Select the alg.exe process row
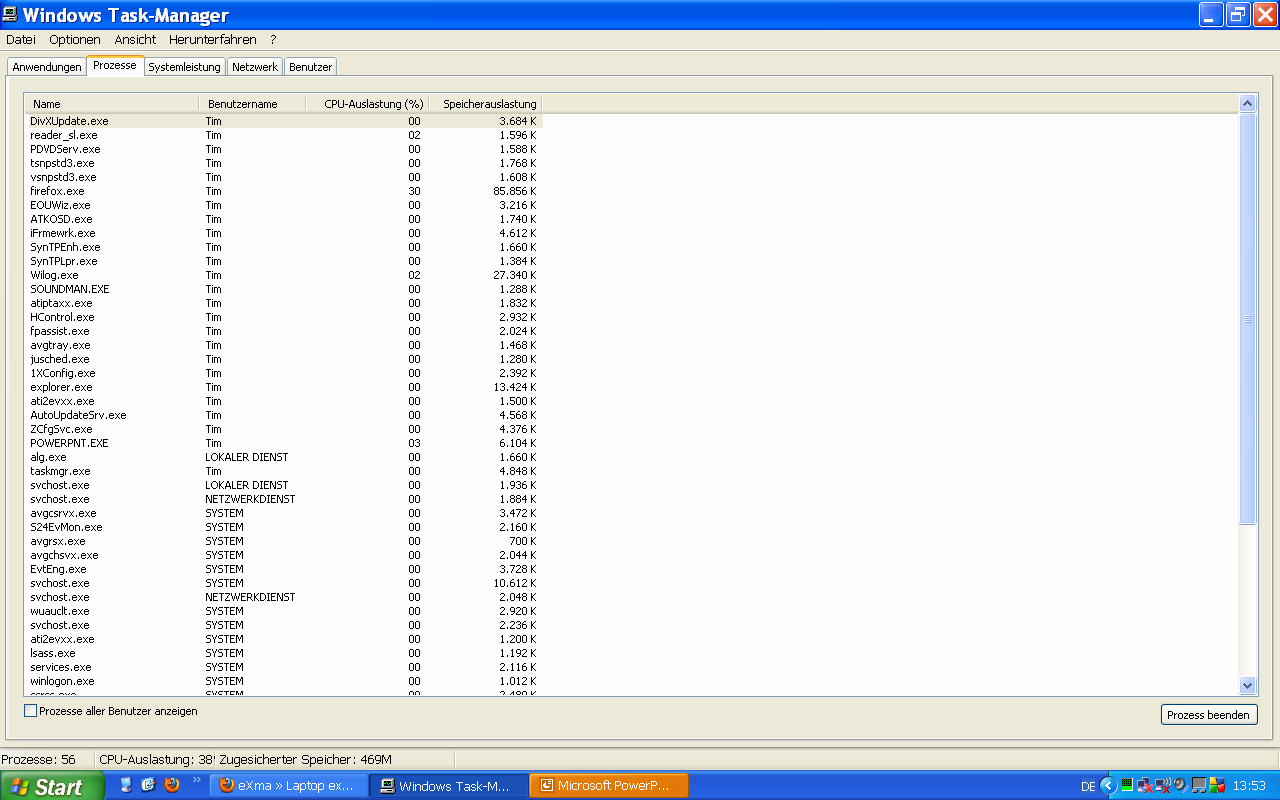The width and height of the screenshot is (1280, 800). pyautogui.click(x=283, y=457)
